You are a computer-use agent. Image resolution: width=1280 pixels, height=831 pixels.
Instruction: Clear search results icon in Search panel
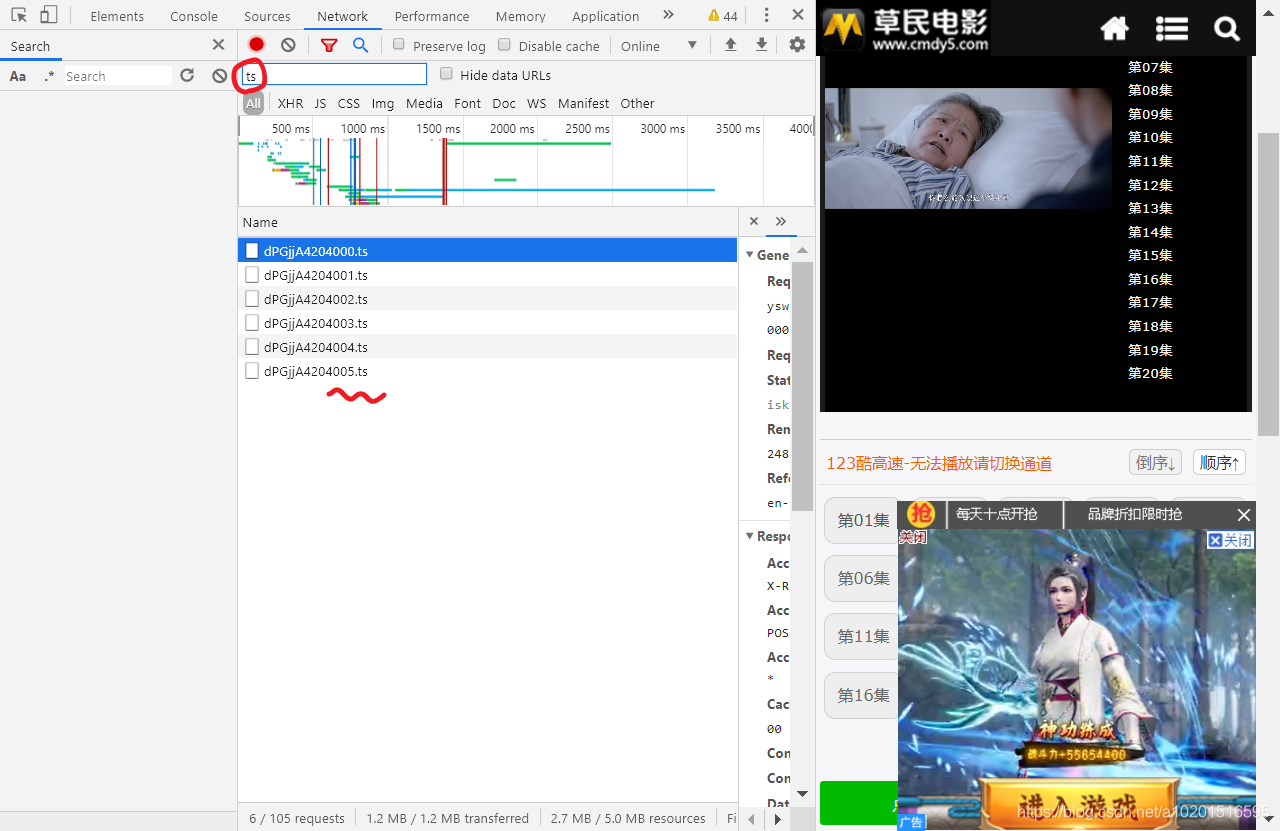click(x=220, y=76)
